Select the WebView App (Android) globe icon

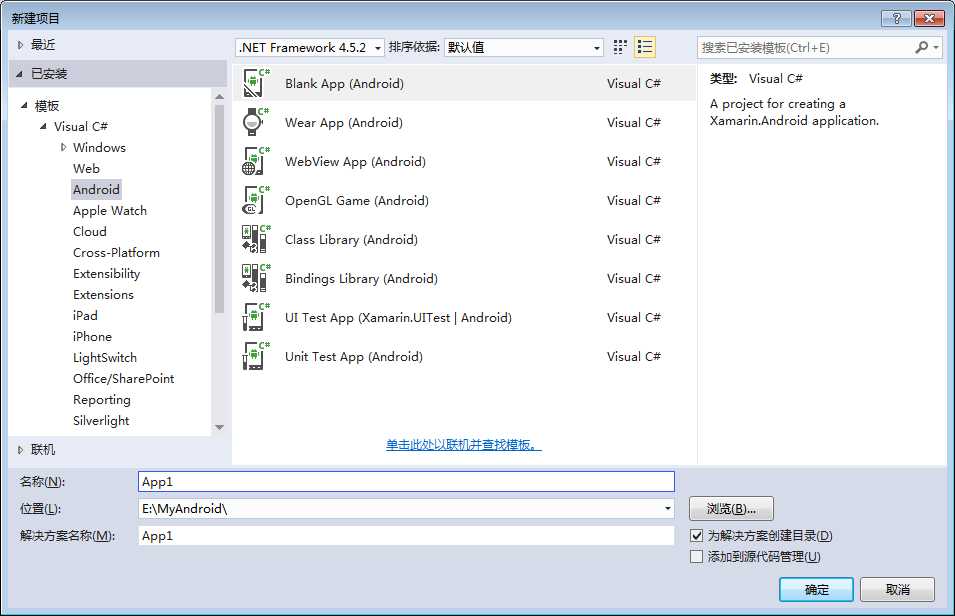coord(255,161)
